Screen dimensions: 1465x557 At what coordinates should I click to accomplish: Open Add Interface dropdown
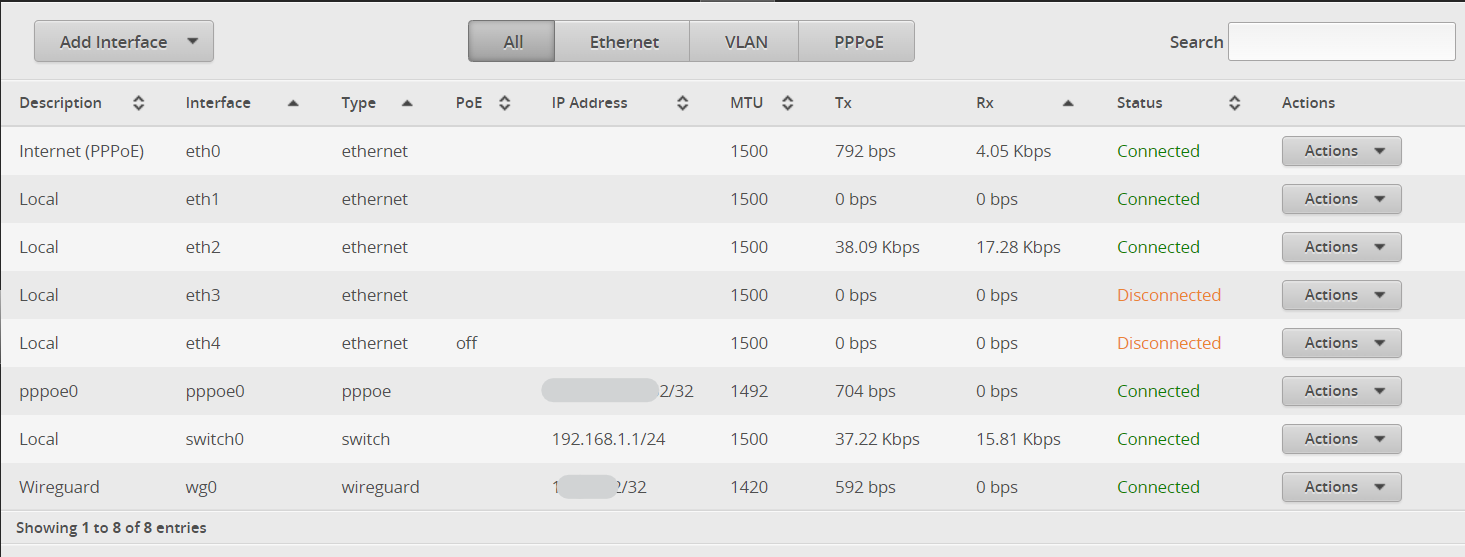124,42
